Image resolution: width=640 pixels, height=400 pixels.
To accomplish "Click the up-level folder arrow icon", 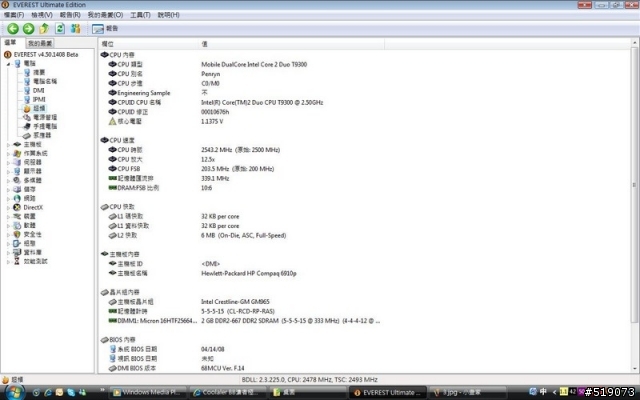I will tap(44, 28).
